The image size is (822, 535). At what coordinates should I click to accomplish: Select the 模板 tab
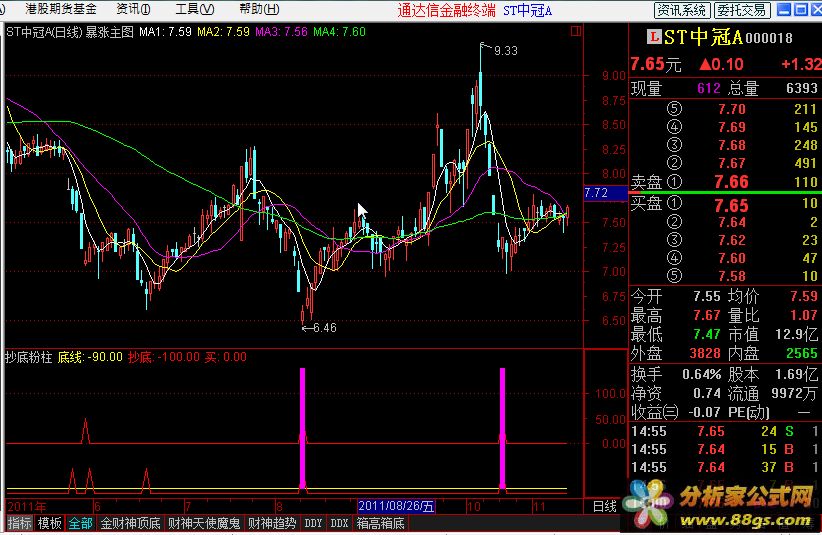49,523
